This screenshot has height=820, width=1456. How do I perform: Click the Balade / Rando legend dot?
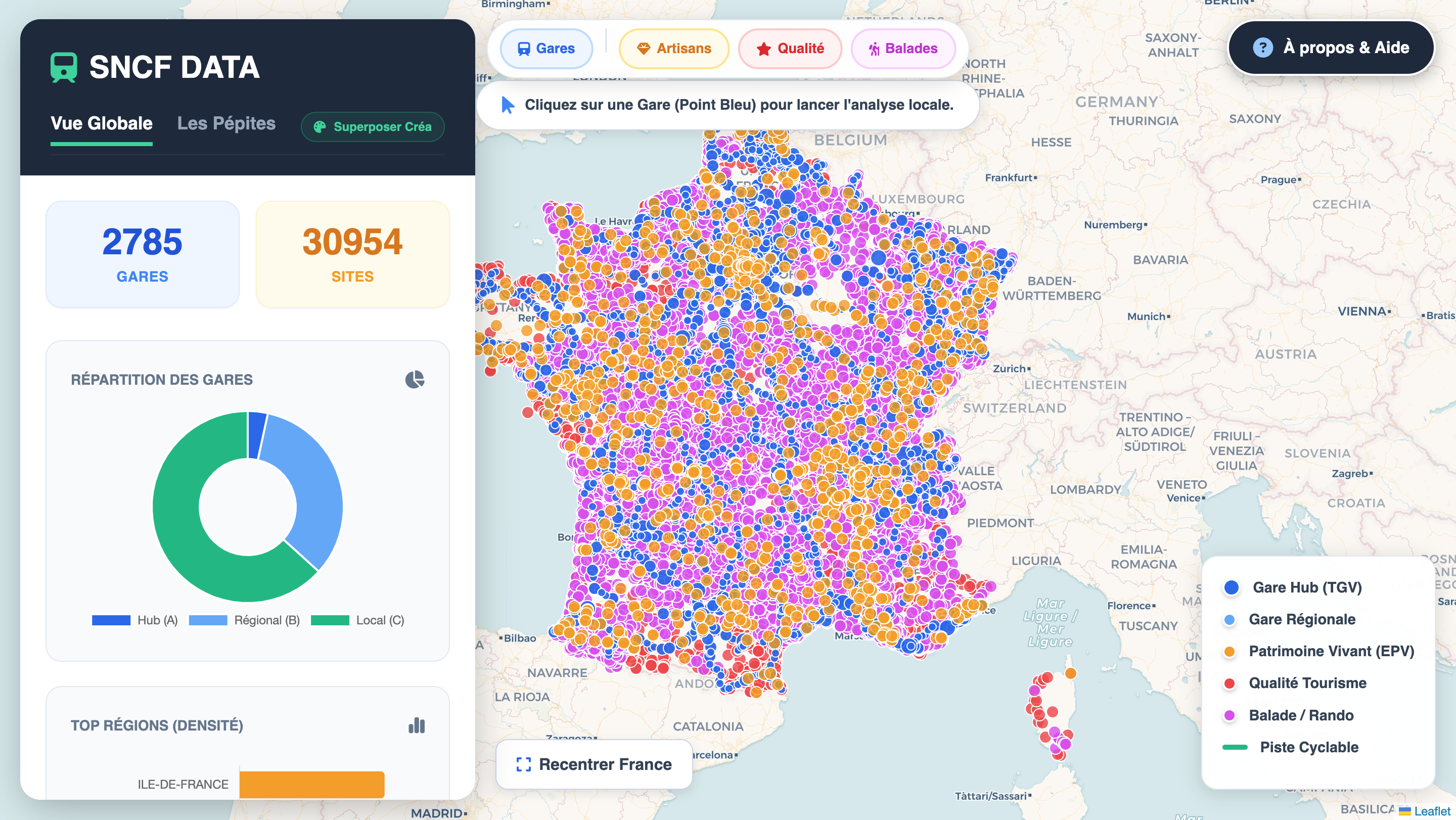click(x=1229, y=715)
